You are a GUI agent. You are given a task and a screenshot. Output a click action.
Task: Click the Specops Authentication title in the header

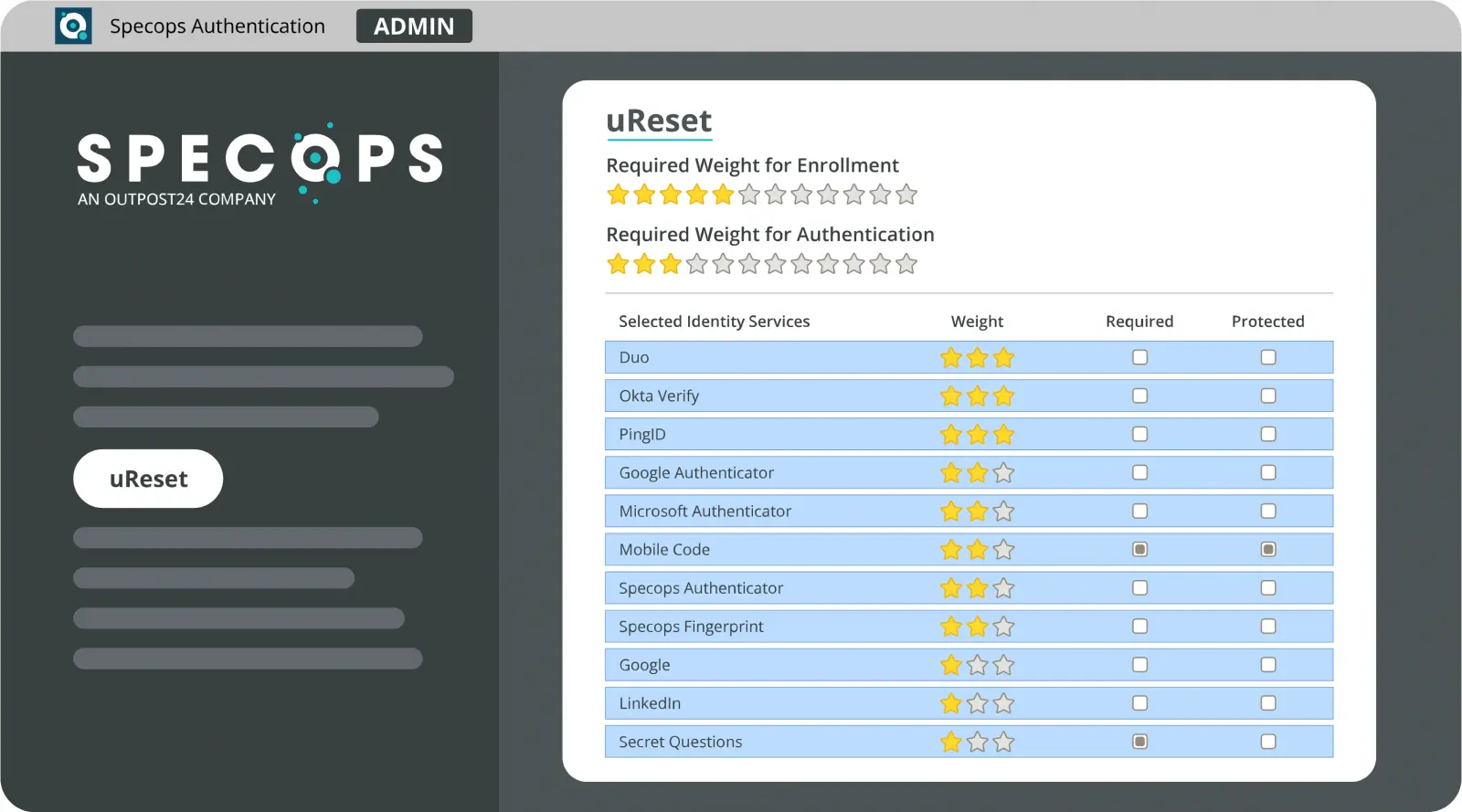pyautogui.click(x=217, y=26)
